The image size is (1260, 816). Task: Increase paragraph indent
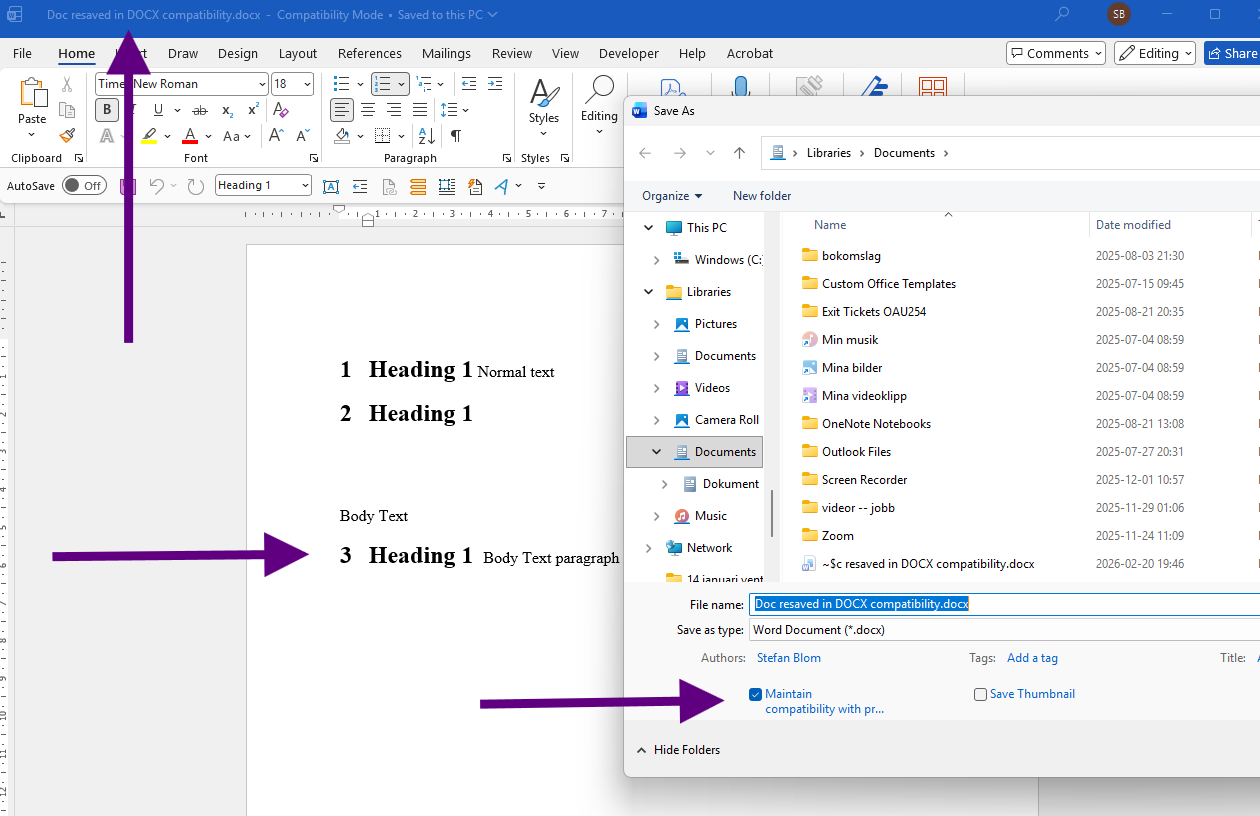click(x=493, y=84)
